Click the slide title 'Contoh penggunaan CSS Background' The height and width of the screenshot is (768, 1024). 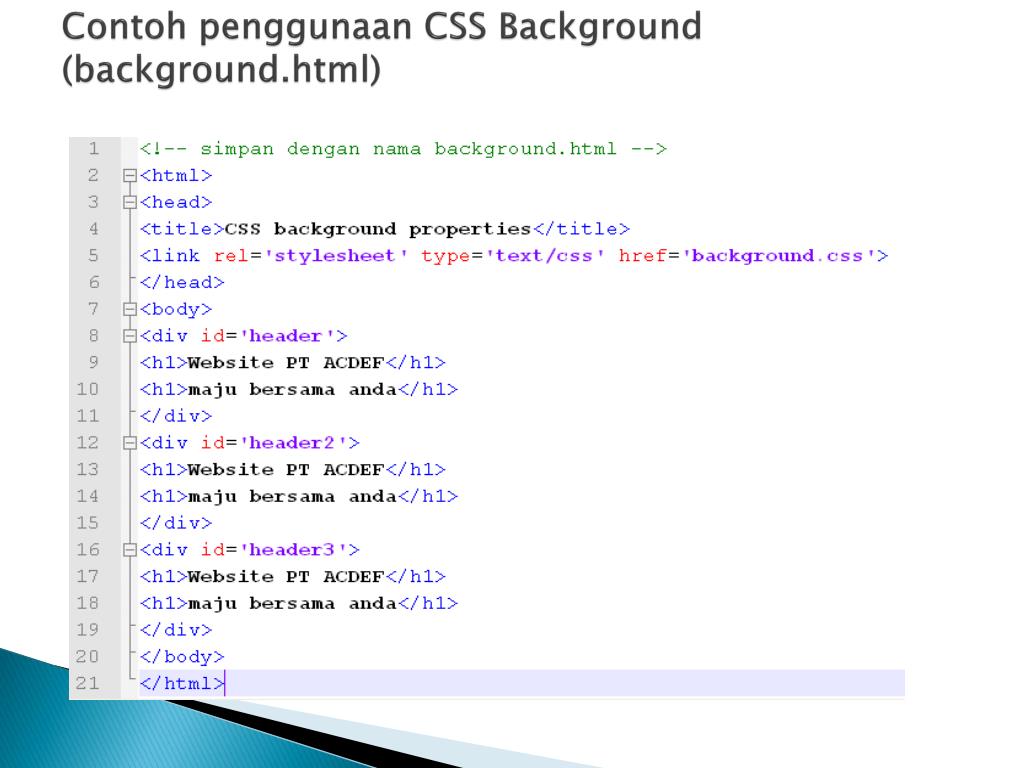[382, 28]
